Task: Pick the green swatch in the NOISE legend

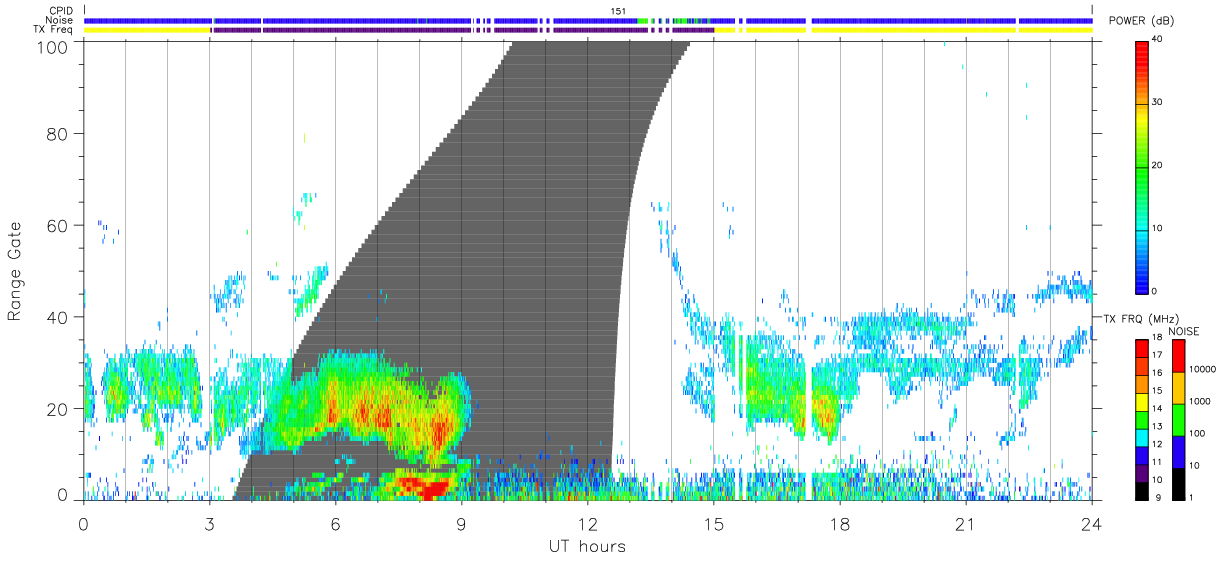Action: 1178,419
